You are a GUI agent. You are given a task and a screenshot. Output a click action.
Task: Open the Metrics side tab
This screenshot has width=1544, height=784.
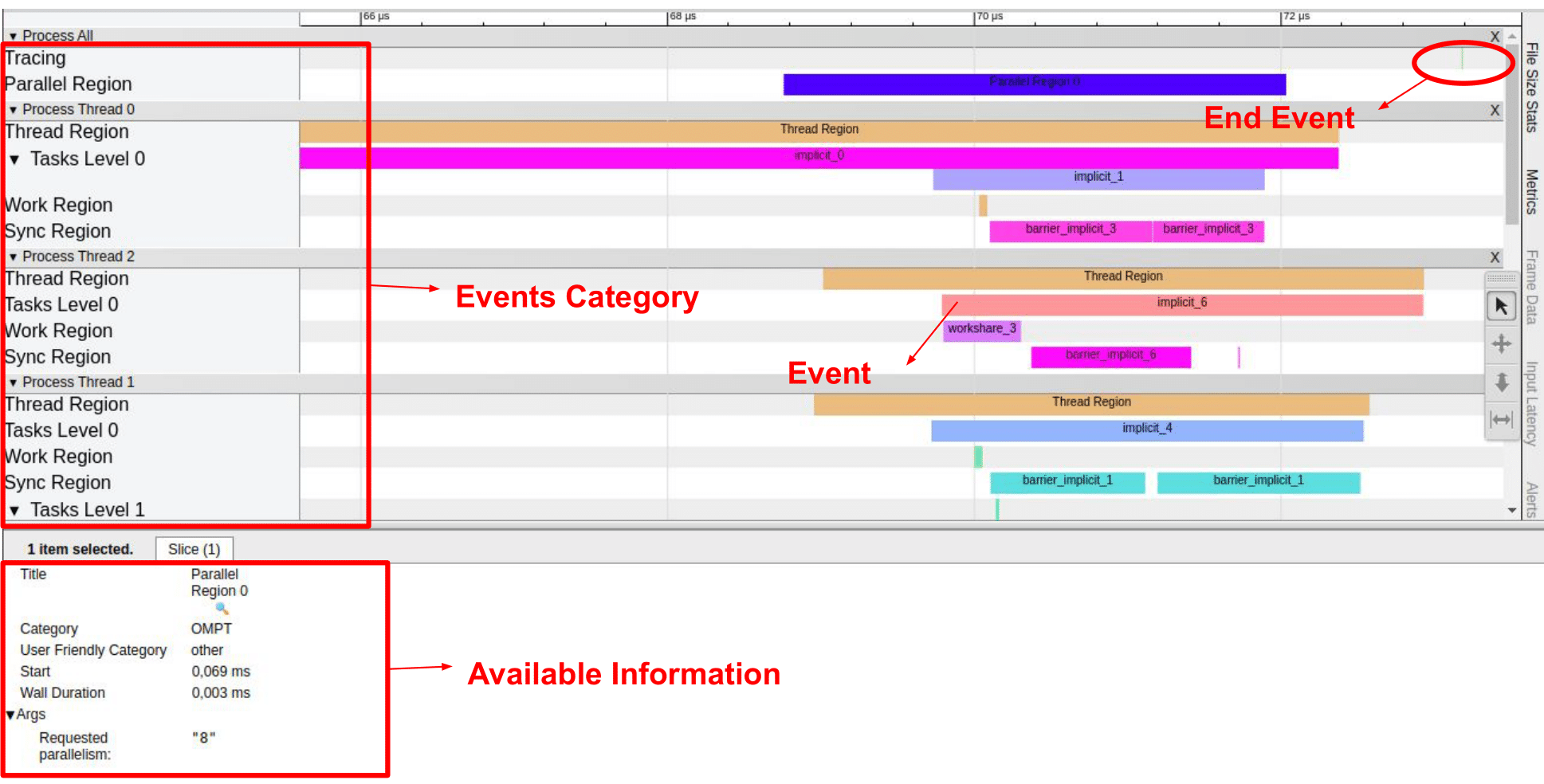[x=1530, y=191]
